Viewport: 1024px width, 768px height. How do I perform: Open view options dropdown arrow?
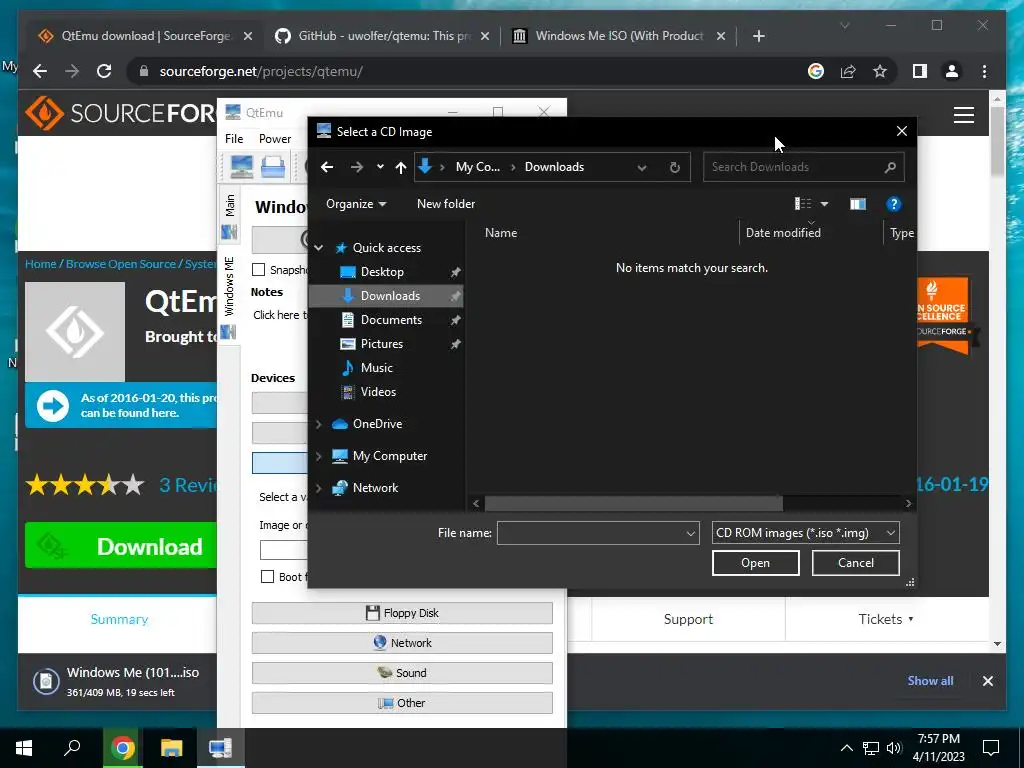[x=825, y=204]
